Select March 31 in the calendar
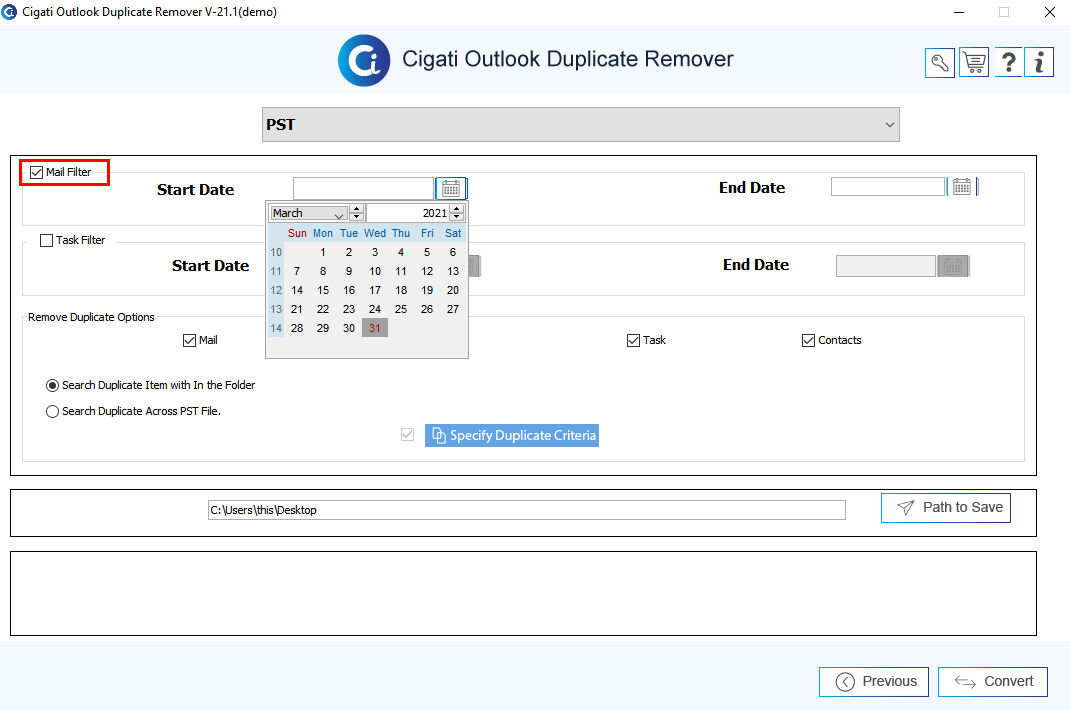Viewport: 1070px width, 710px height. pos(375,328)
